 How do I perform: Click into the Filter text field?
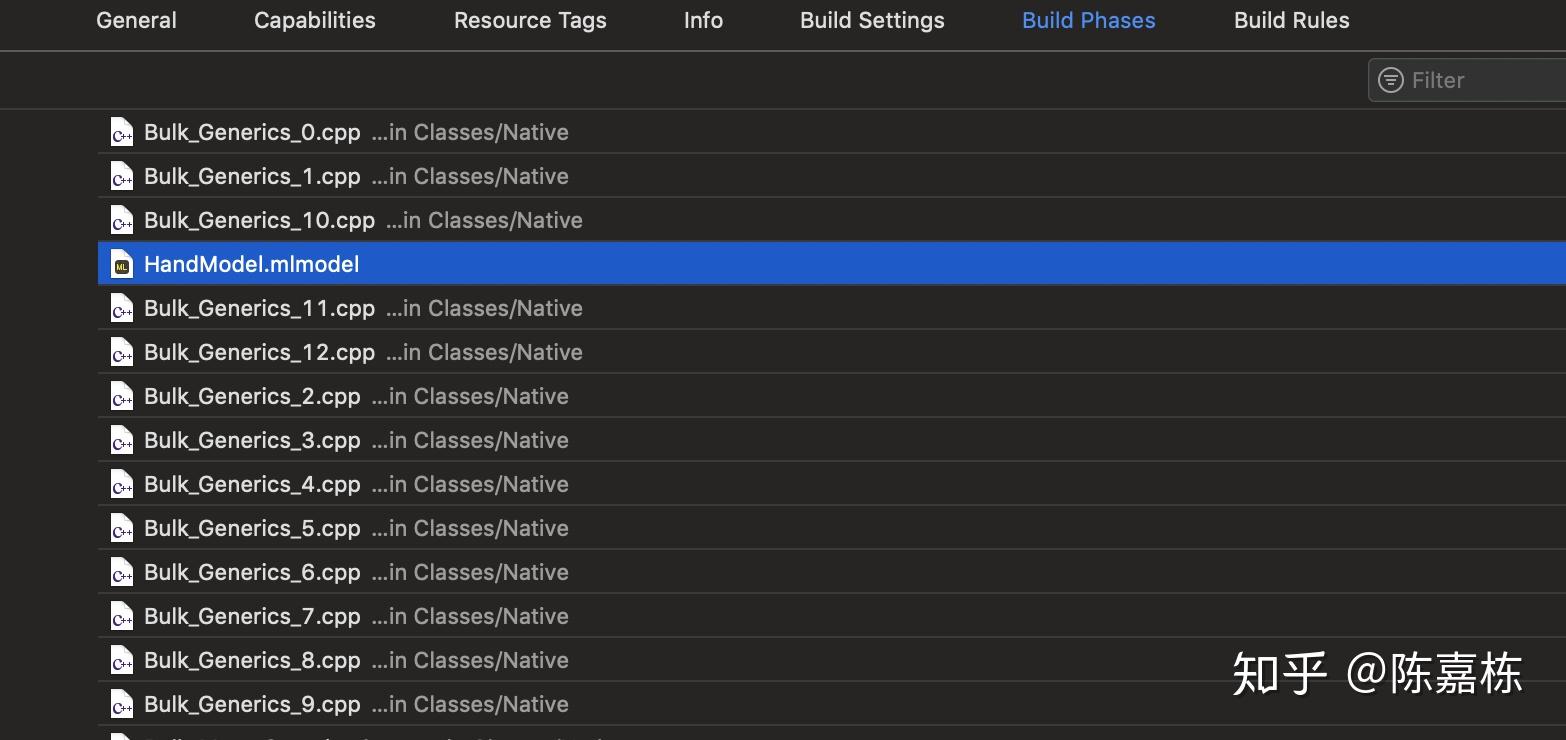[x=1480, y=80]
